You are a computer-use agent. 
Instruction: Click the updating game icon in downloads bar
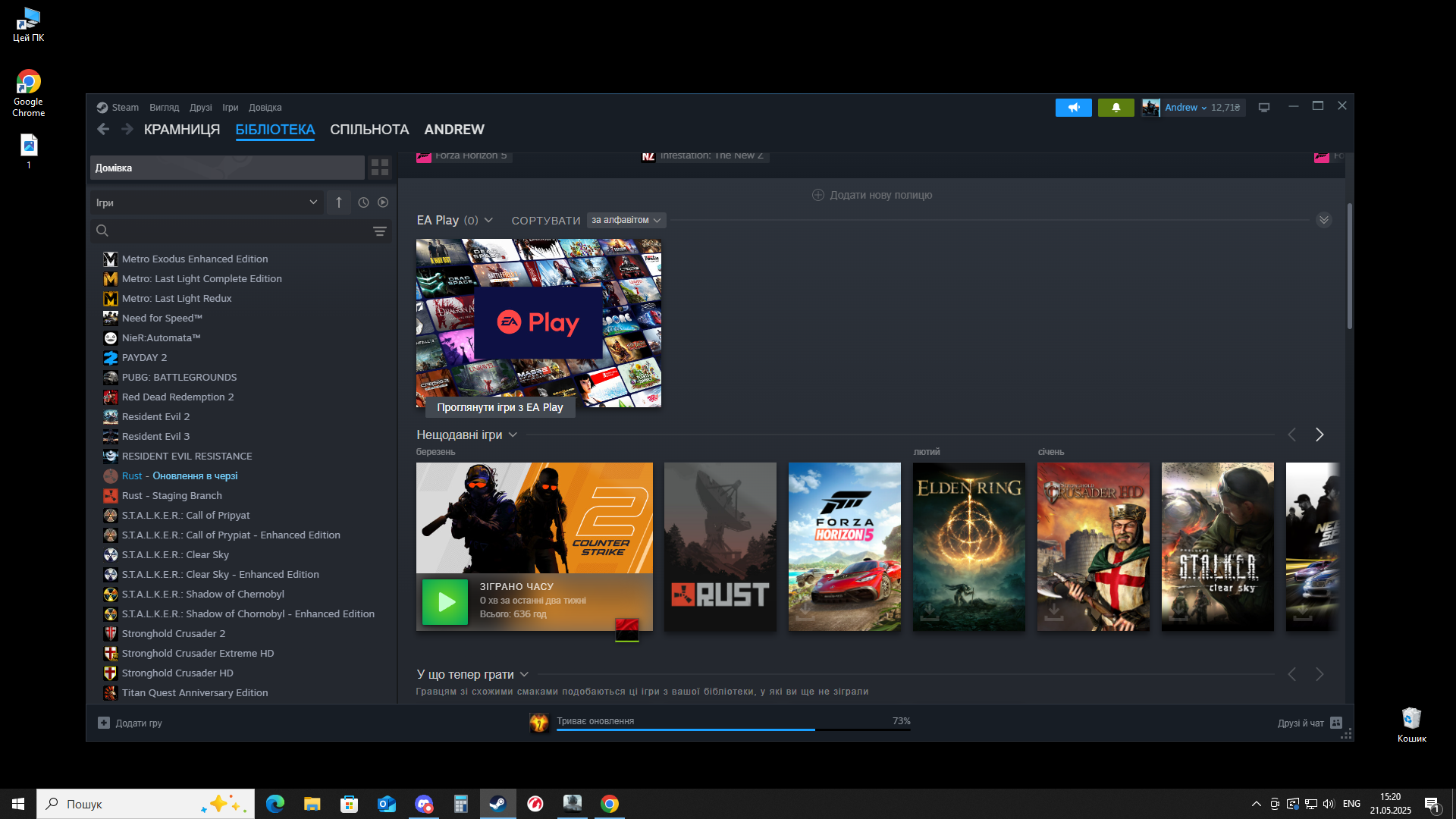tap(539, 723)
